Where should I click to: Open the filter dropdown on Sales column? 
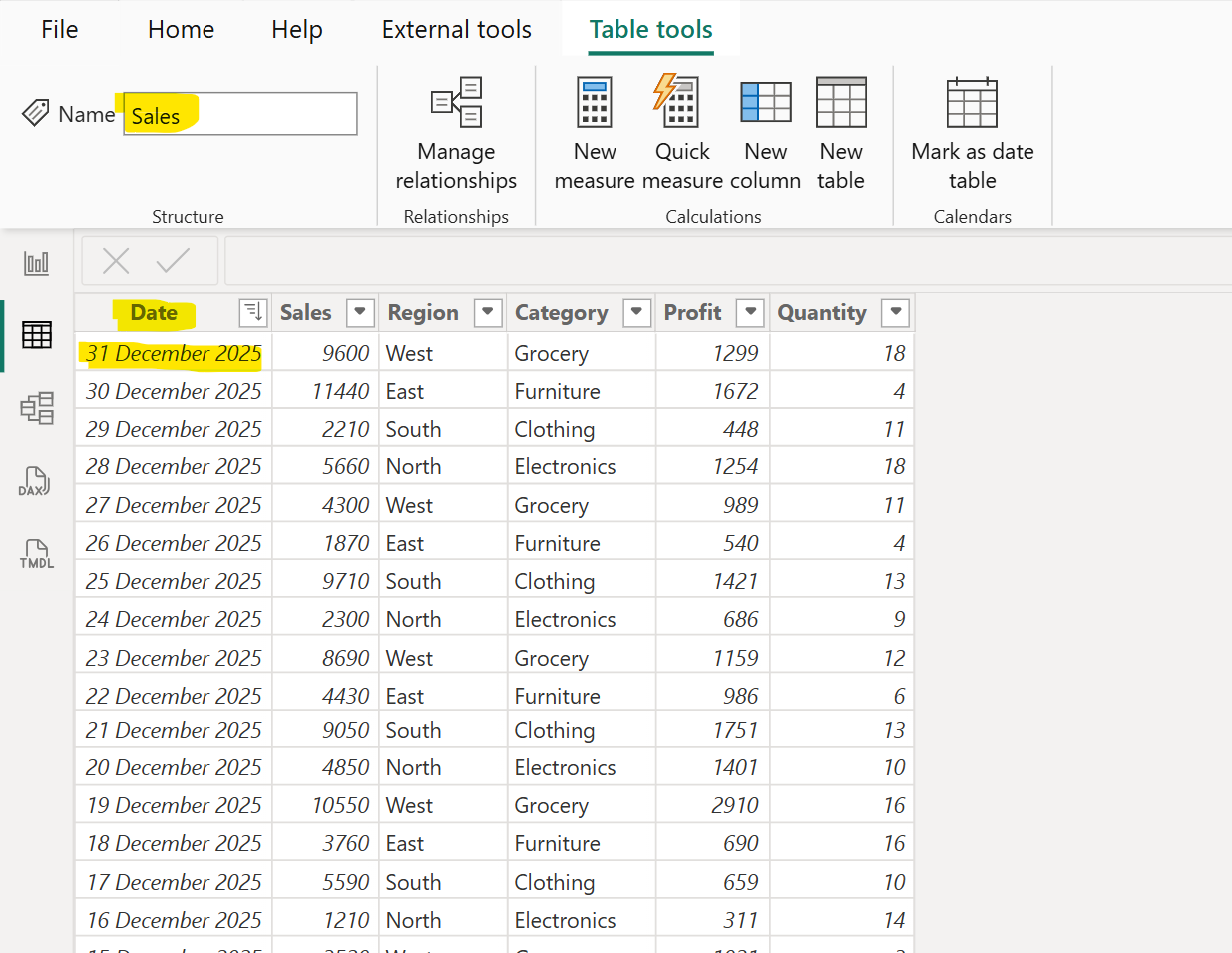click(360, 312)
